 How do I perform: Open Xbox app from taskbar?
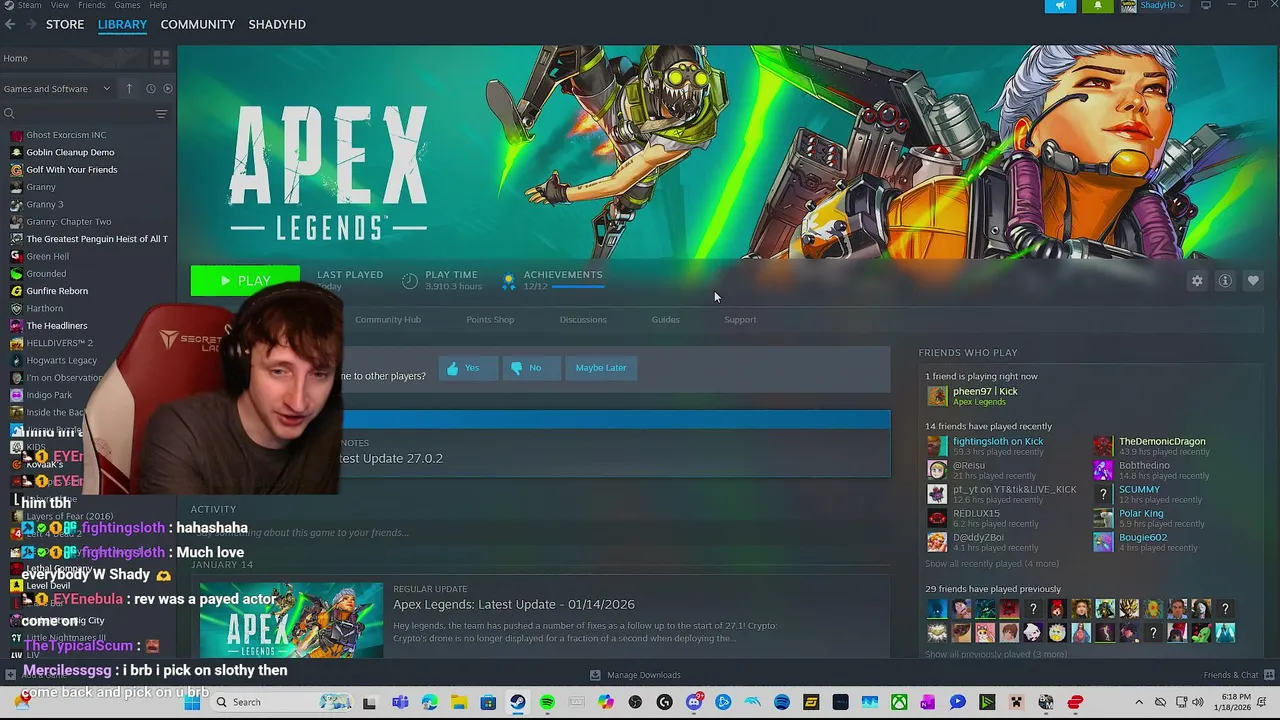tap(899, 702)
